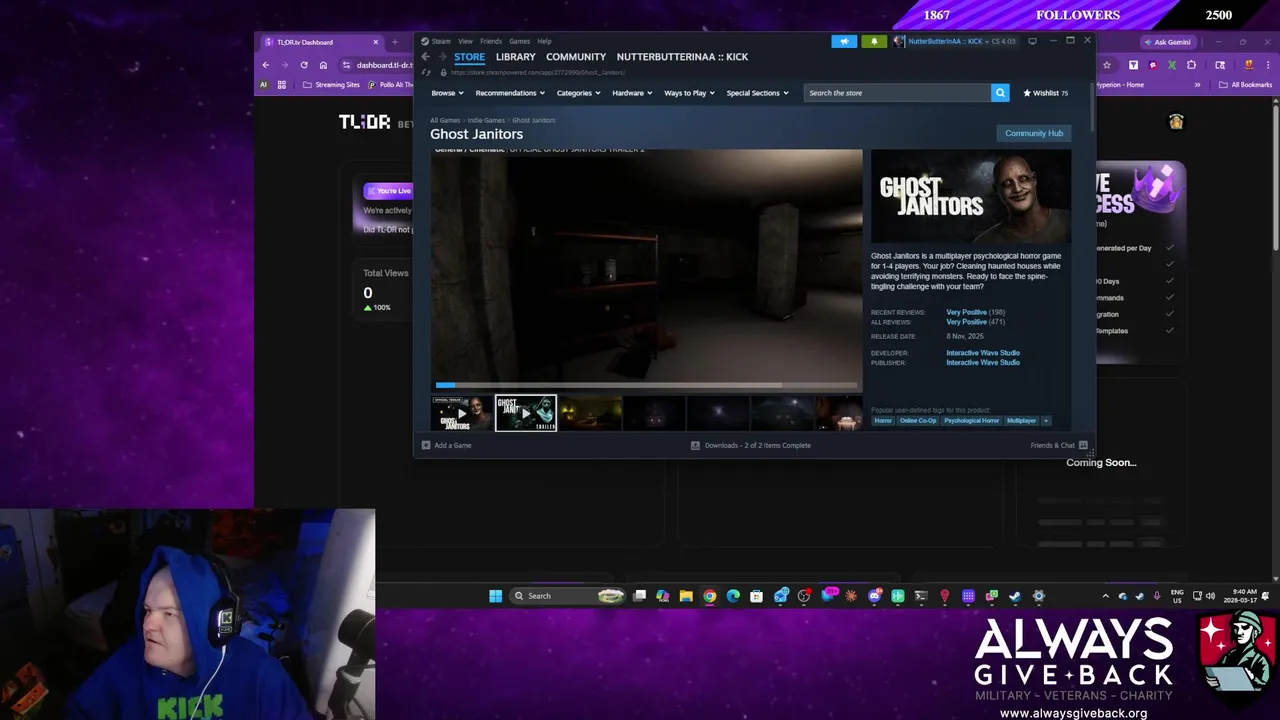
Task: Click the Add a Game plus icon
Action: [426, 445]
